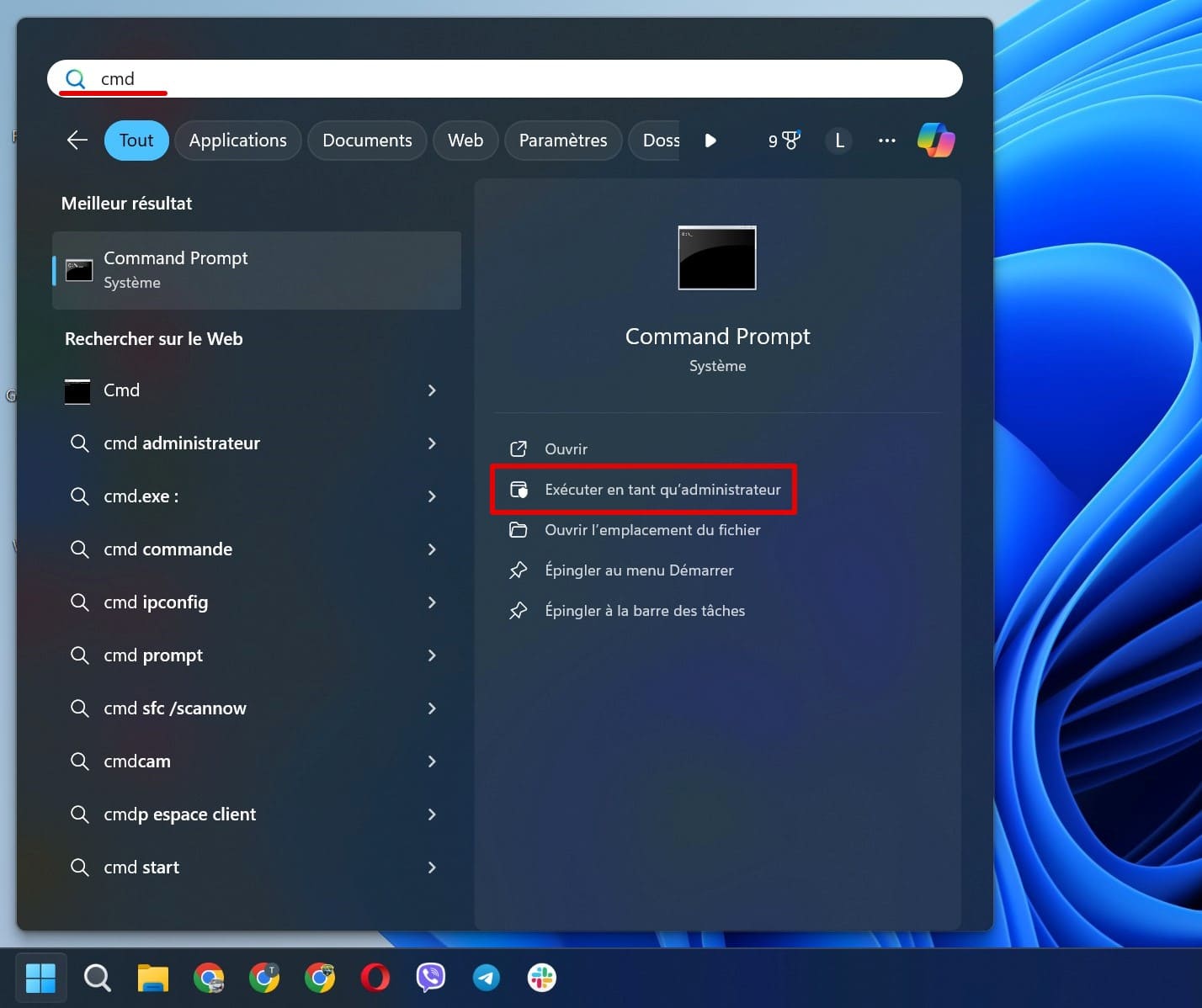The image size is (1202, 1008).
Task: Click Épingler à la barre des tâches
Action: [x=645, y=611]
